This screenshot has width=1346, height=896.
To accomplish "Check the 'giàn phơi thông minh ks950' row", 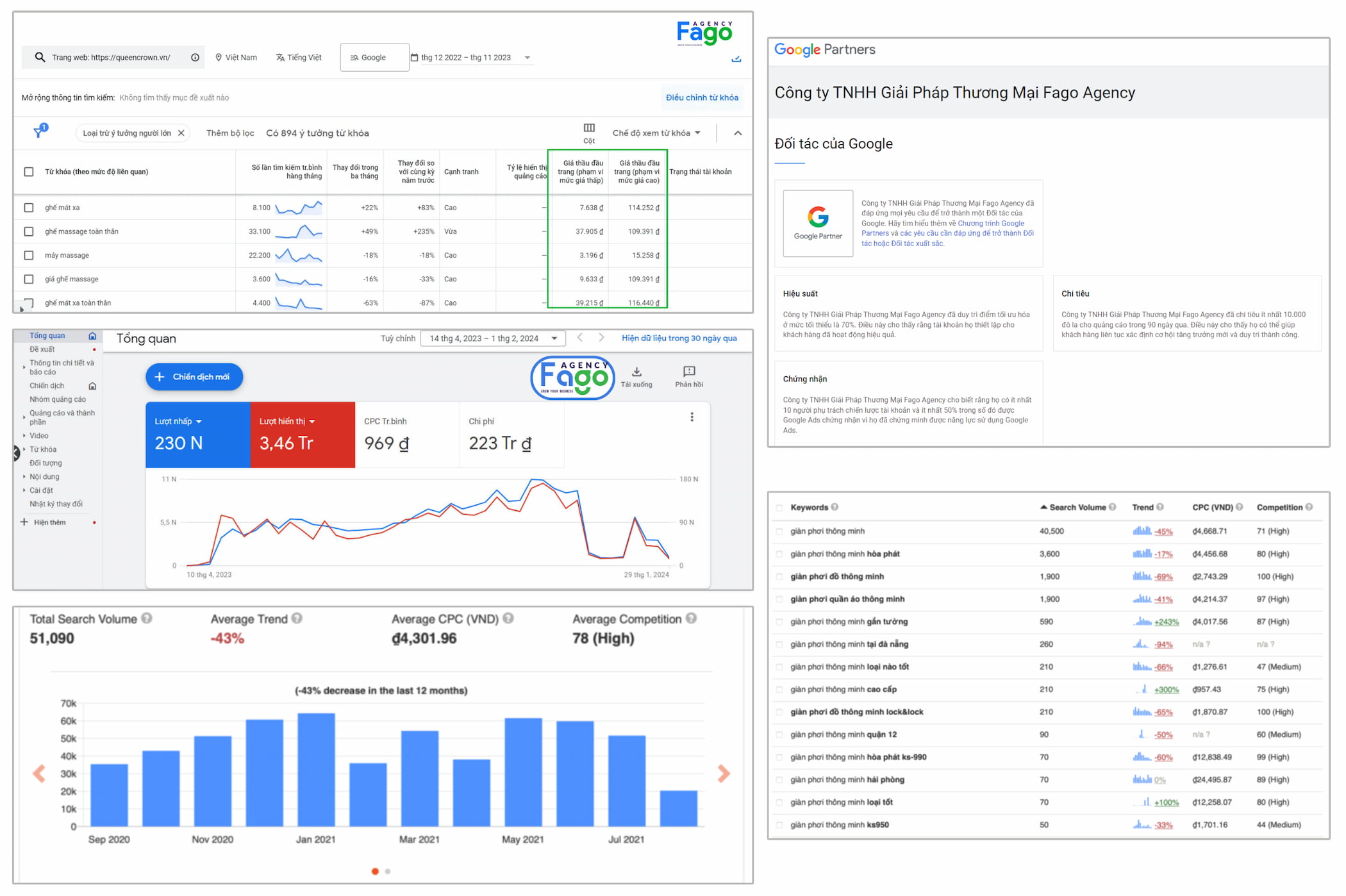I will (x=779, y=825).
